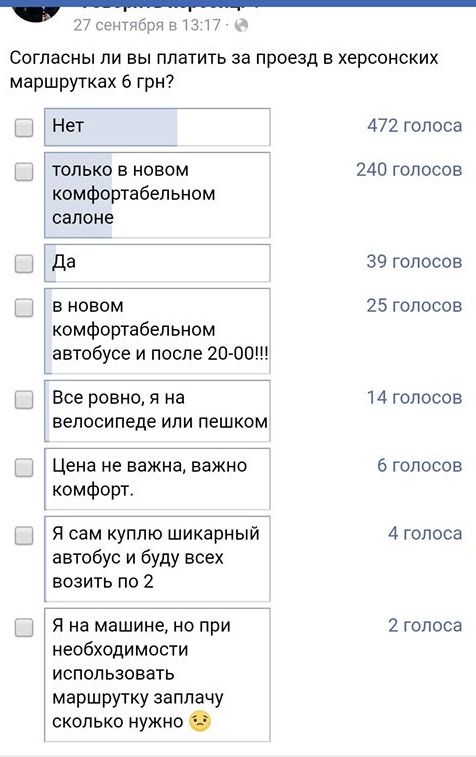Image resolution: width=476 pixels, height=757 pixels.
Task: Tick the 'Я на машине' option checkbox
Action: [x=24, y=628]
